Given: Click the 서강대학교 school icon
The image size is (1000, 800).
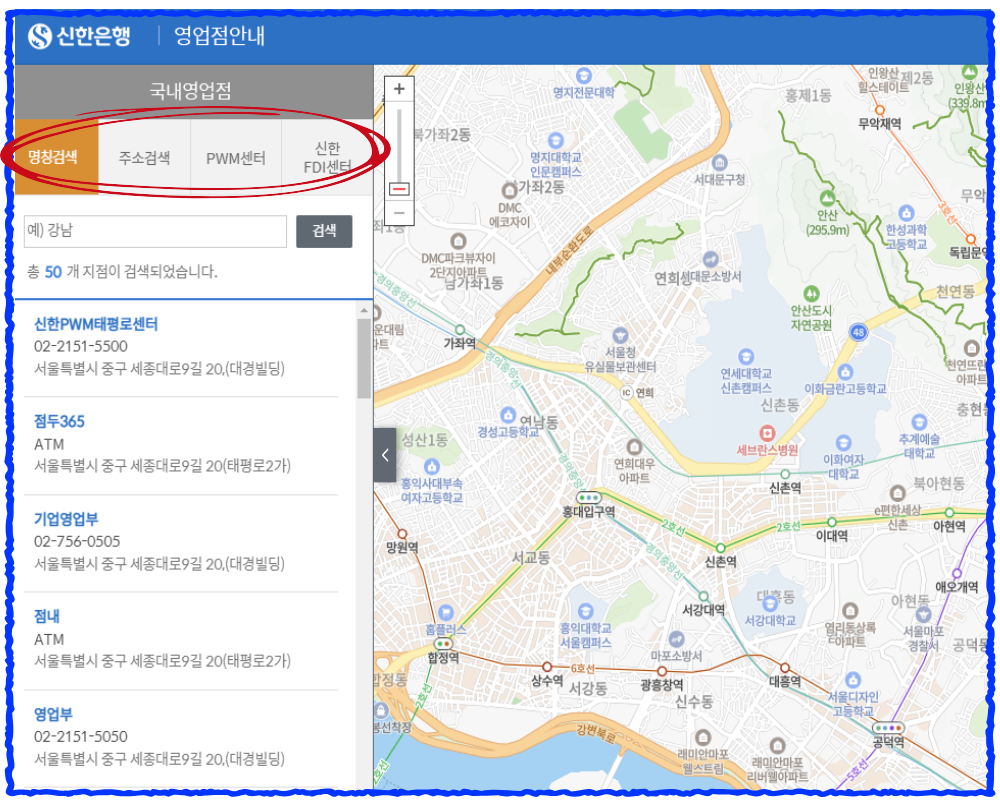Looking at the screenshot, I should pos(770,603).
